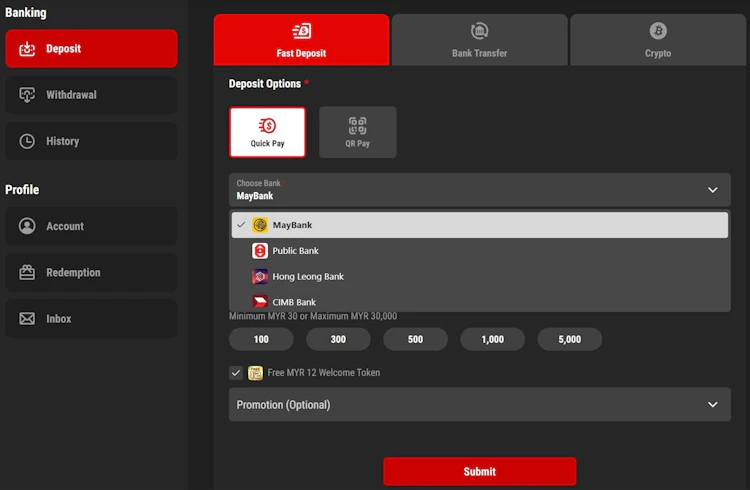This screenshot has width=750, height=490.
Task: Open Account under Profile
Action: coord(91,226)
